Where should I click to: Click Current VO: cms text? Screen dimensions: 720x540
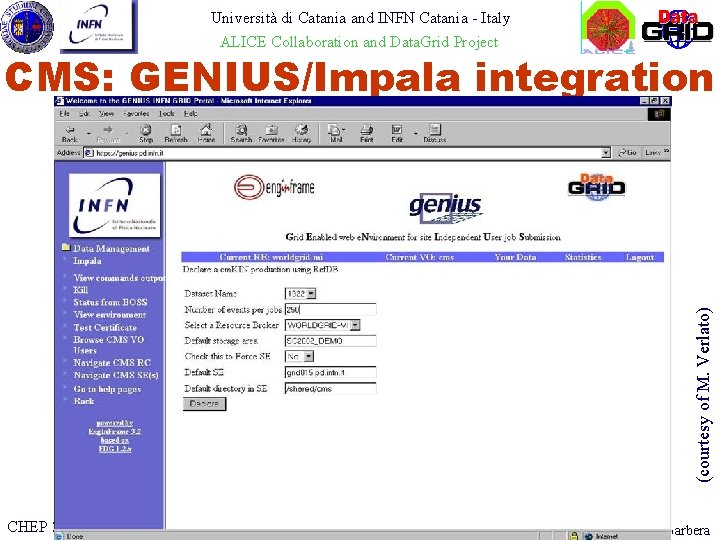[x=420, y=257]
